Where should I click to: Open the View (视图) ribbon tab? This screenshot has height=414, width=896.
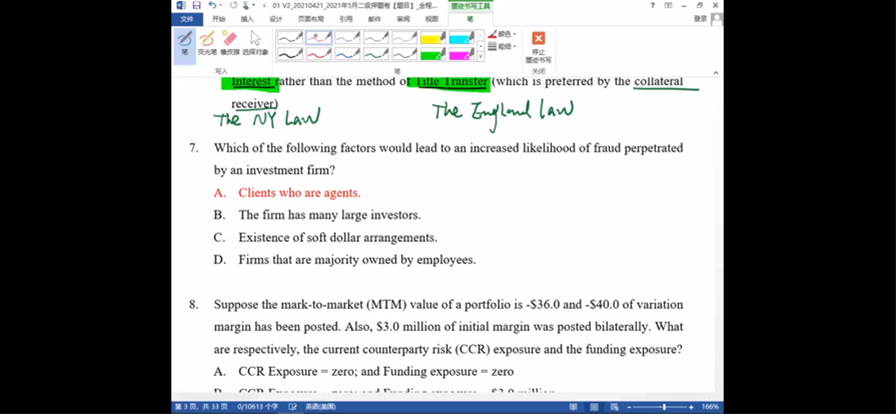(431, 19)
